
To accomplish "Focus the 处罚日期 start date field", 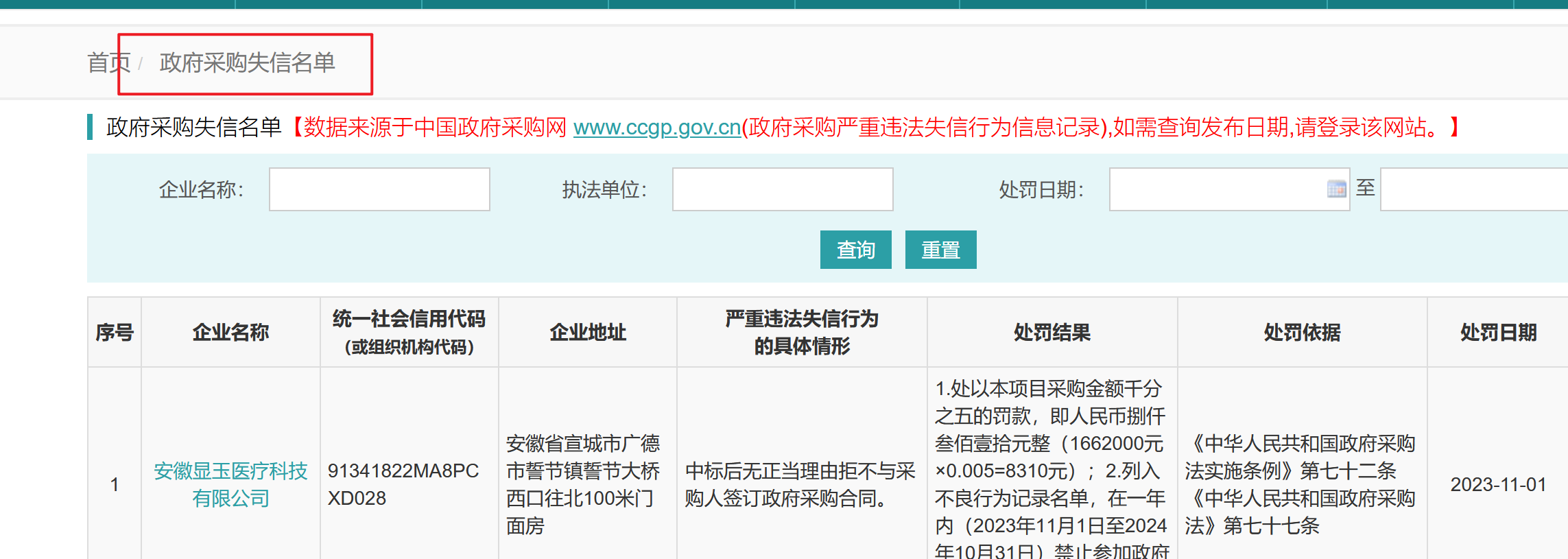I will [1229, 189].
